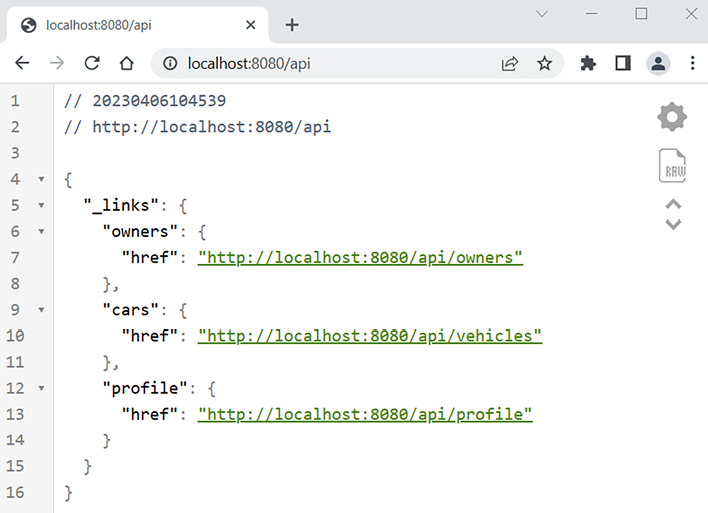Screen dimensions: 708x513
Task: Open JSON viewer settings gear
Action: tap(672, 117)
